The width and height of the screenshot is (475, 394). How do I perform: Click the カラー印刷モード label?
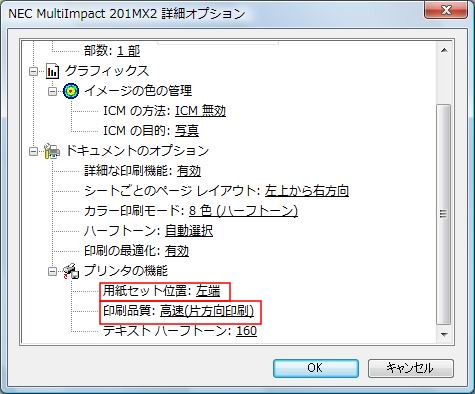(134, 211)
